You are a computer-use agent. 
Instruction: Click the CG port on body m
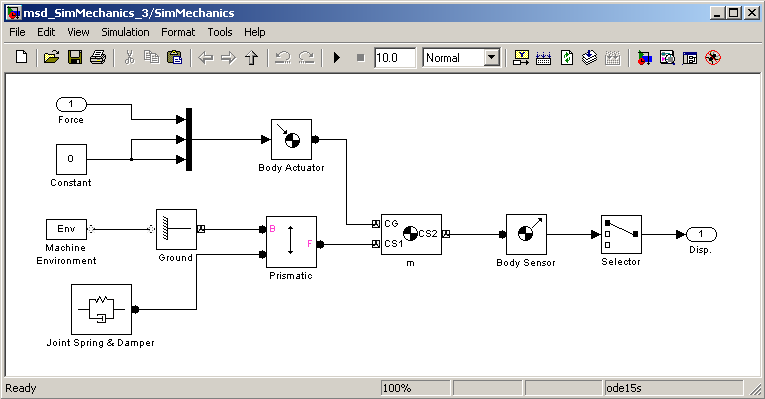coord(376,224)
